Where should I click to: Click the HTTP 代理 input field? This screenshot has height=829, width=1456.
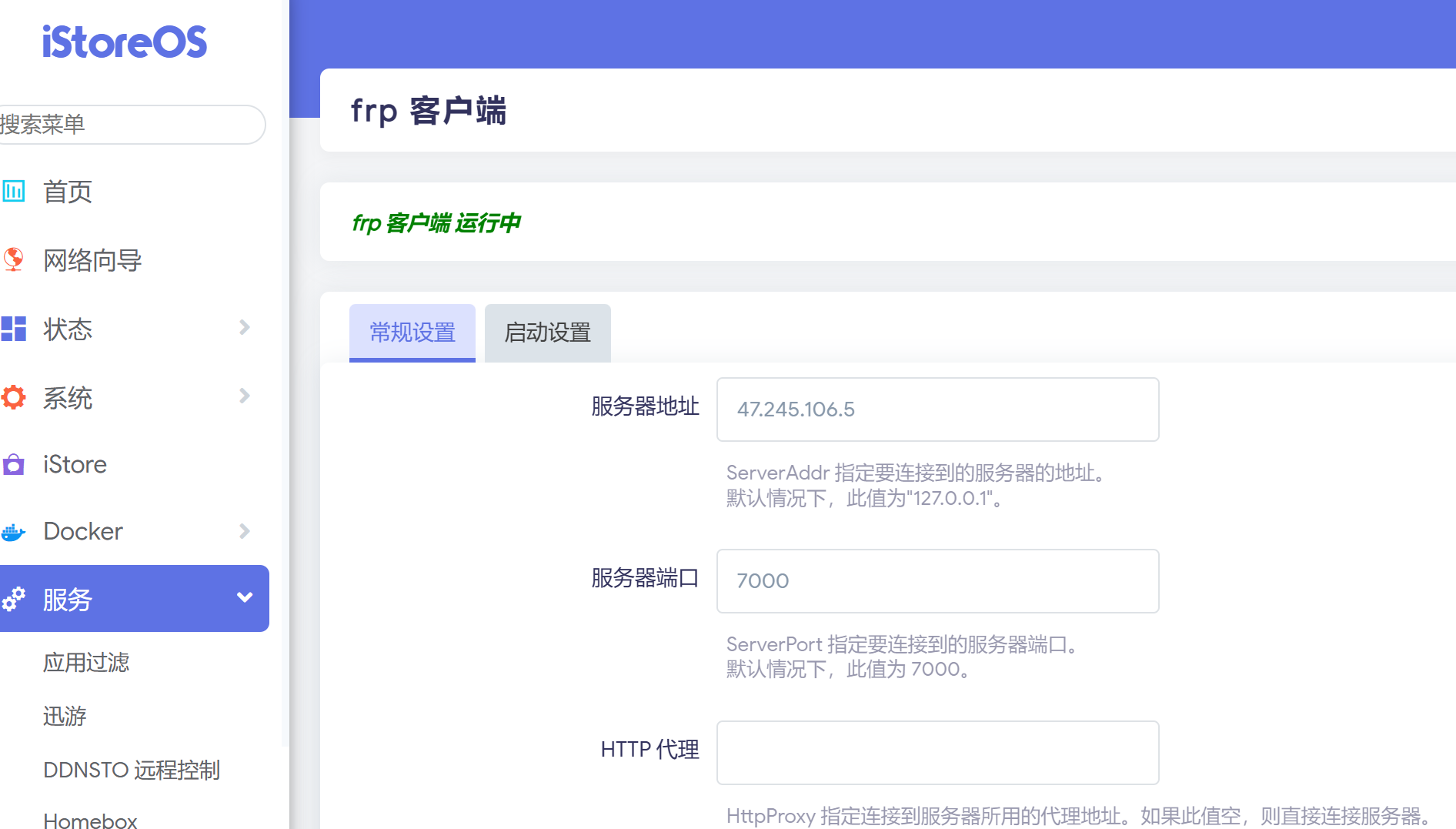937,753
